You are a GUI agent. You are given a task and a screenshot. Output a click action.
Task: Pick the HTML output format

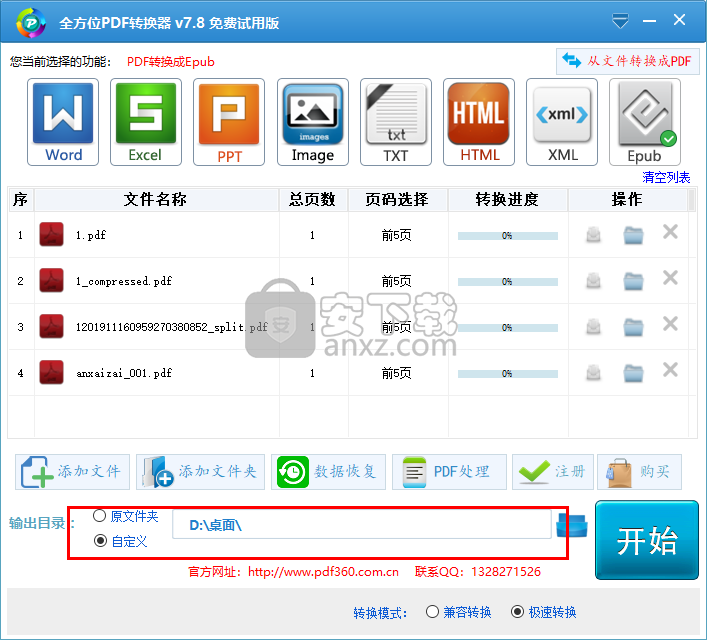click(478, 122)
